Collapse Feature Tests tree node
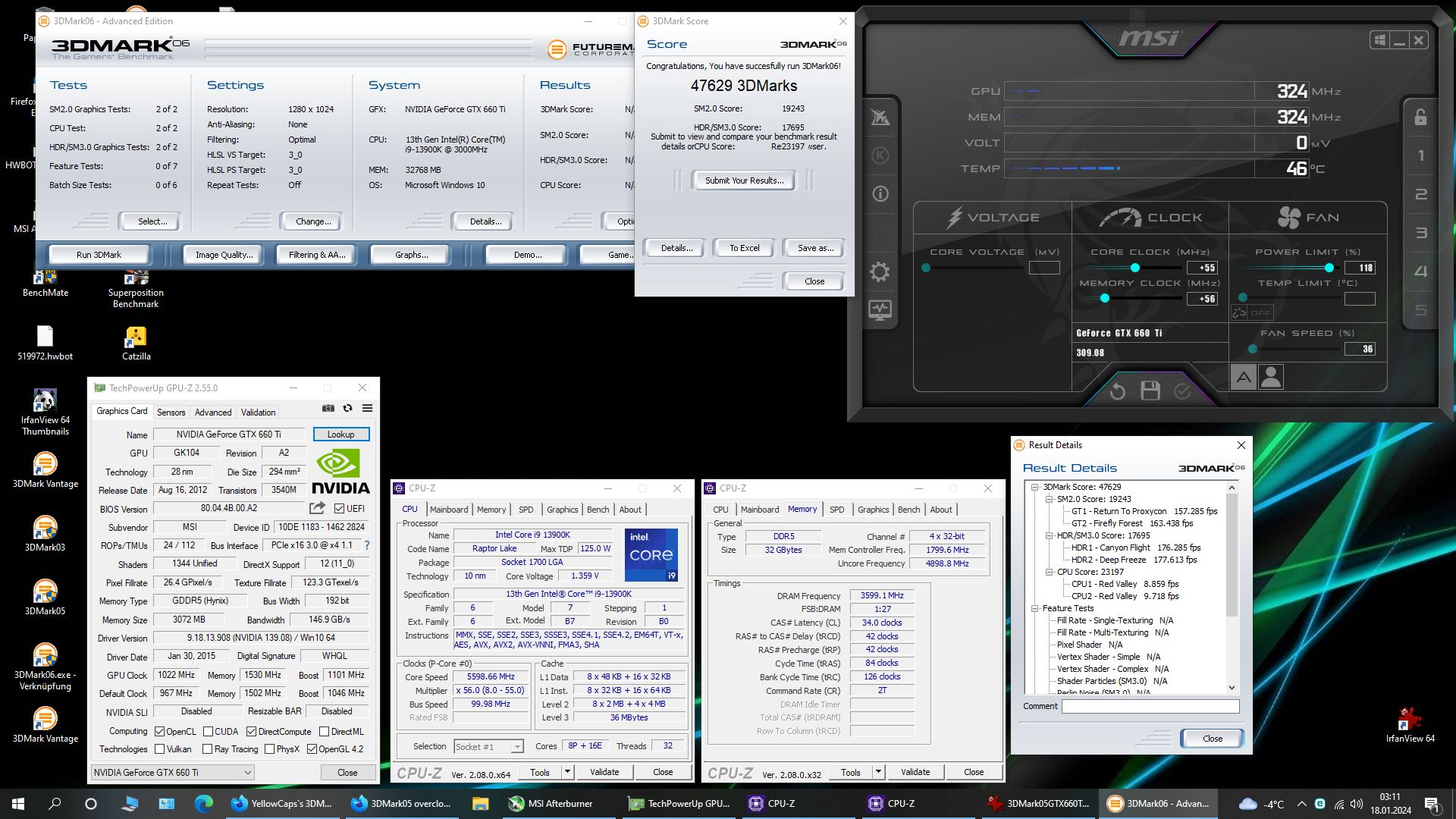 pos(1035,609)
